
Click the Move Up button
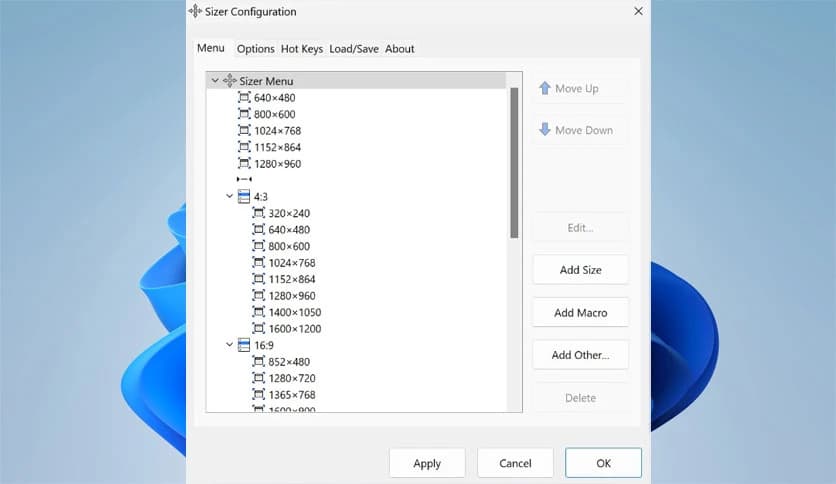coord(580,88)
